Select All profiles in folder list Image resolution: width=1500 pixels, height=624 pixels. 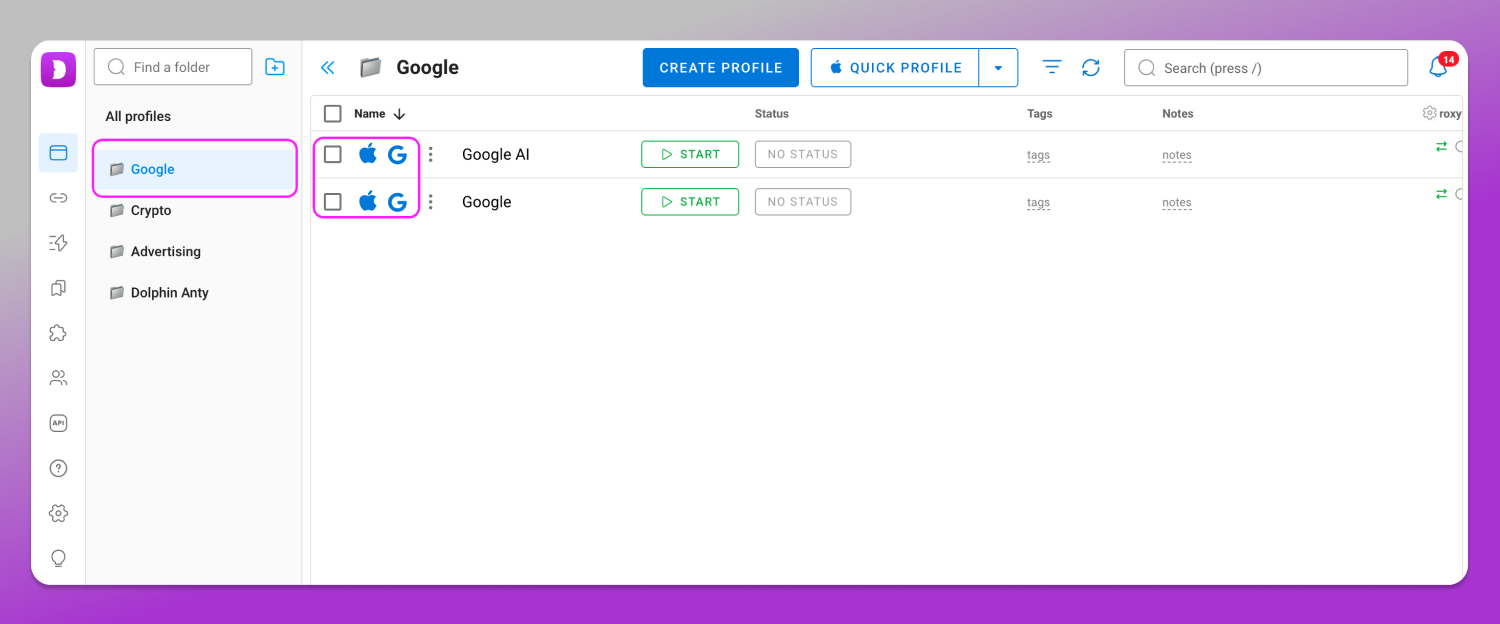[138, 116]
